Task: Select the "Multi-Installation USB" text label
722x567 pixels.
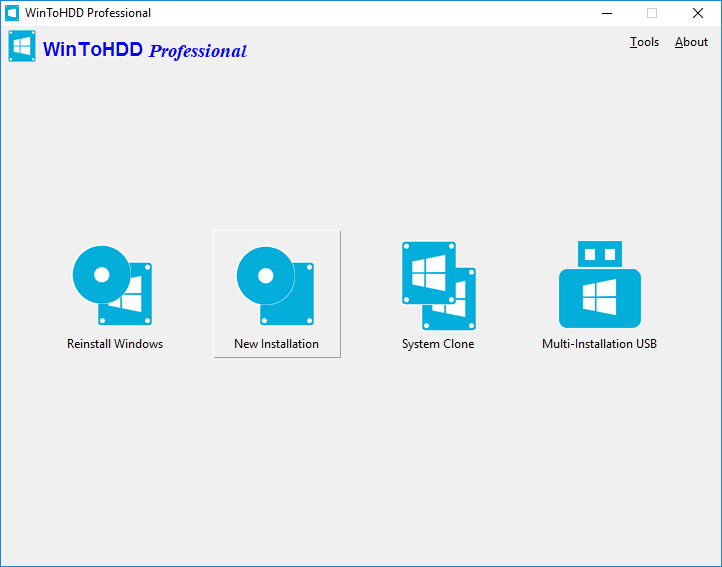Action: point(599,344)
